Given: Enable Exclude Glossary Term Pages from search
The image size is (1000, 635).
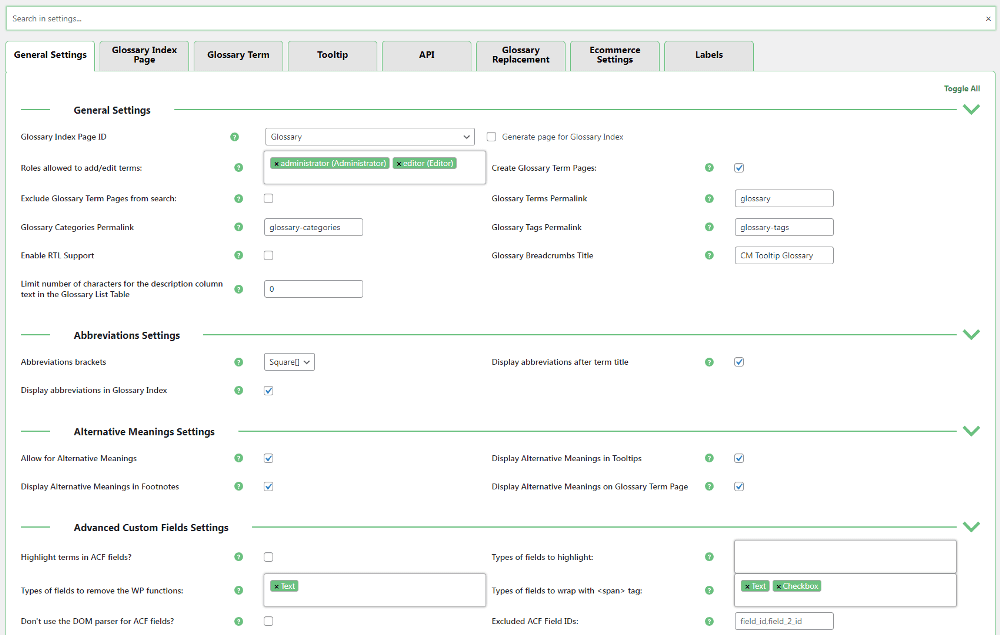Looking at the screenshot, I should (x=268, y=199).
